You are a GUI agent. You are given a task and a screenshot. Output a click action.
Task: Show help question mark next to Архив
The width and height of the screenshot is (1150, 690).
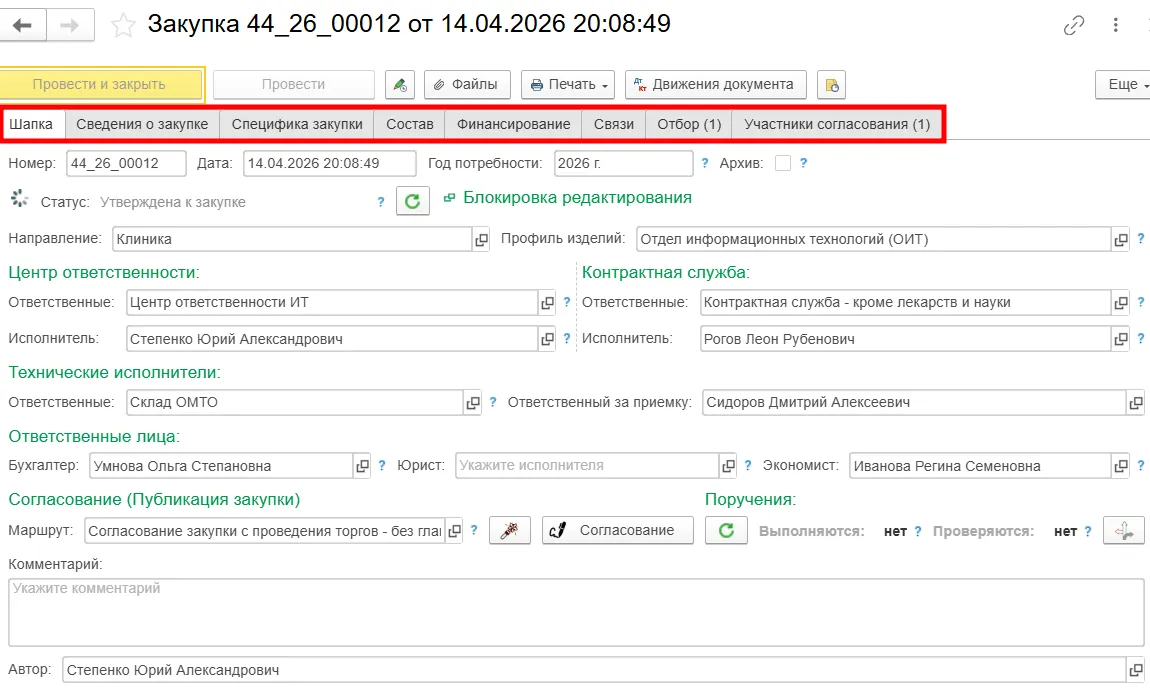pyautogui.click(x=803, y=164)
